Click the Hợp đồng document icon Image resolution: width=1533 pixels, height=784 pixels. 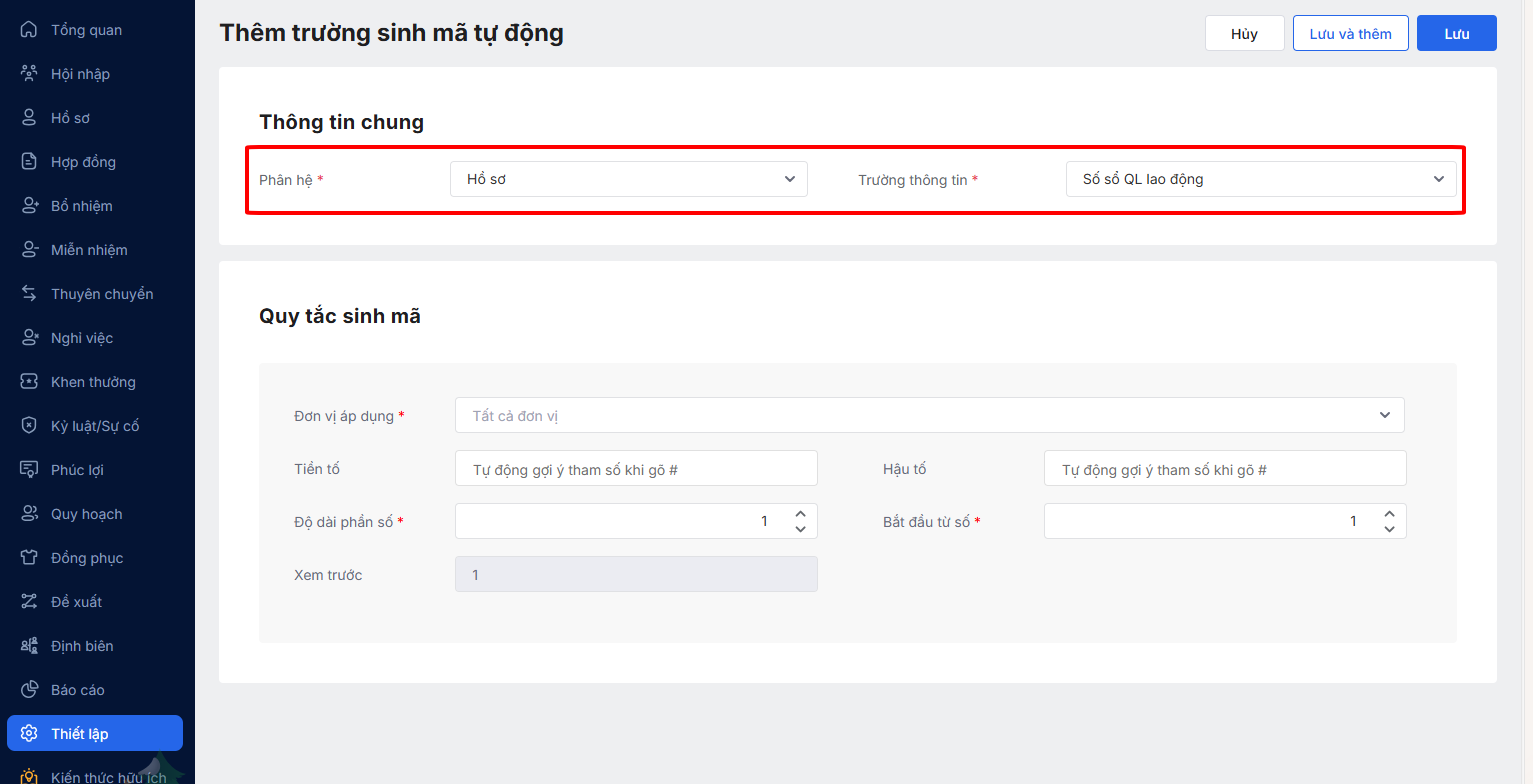(x=29, y=162)
